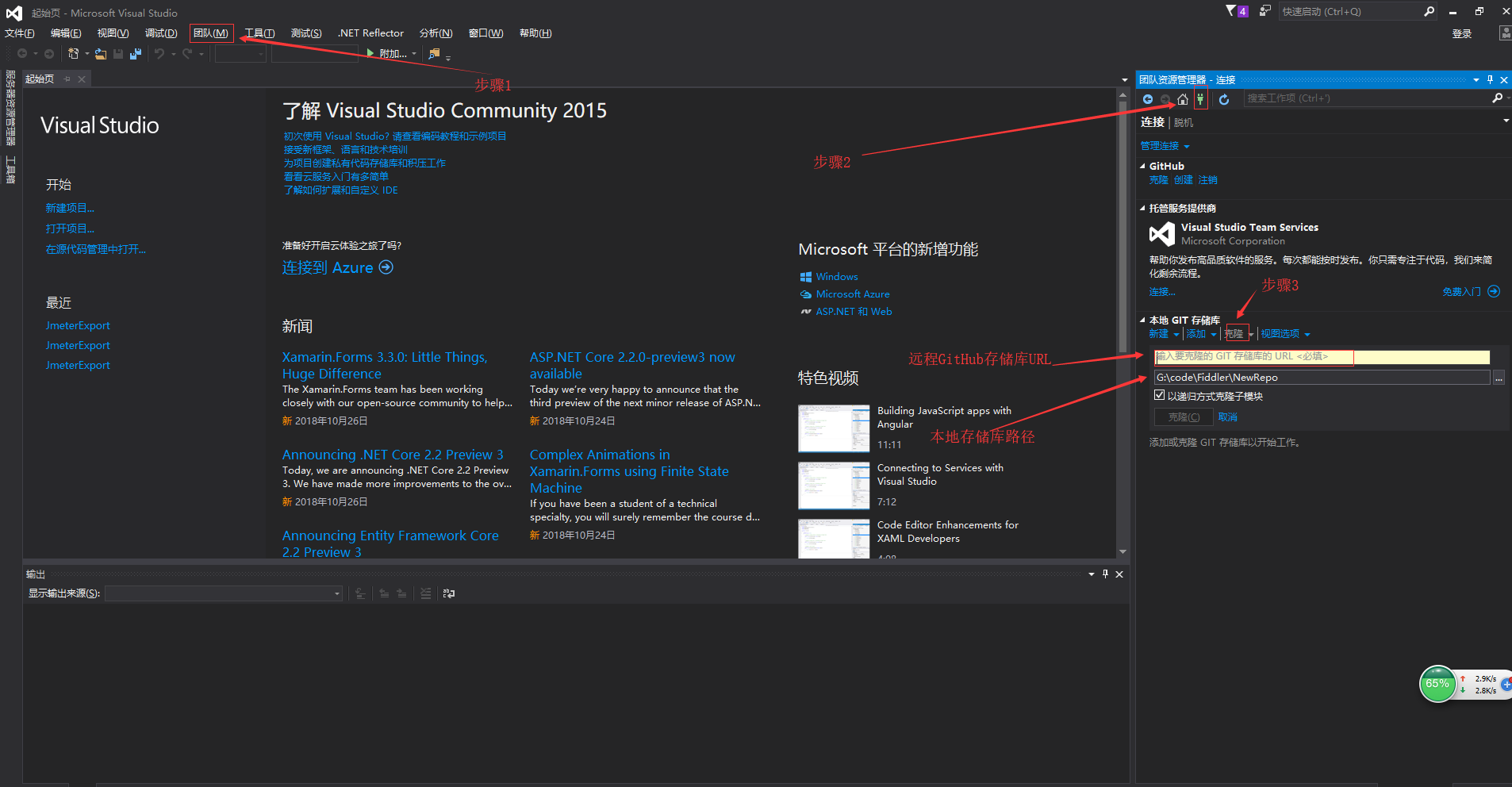Click 打开项目... link
This screenshot has width=1512, height=787.
[70, 228]
